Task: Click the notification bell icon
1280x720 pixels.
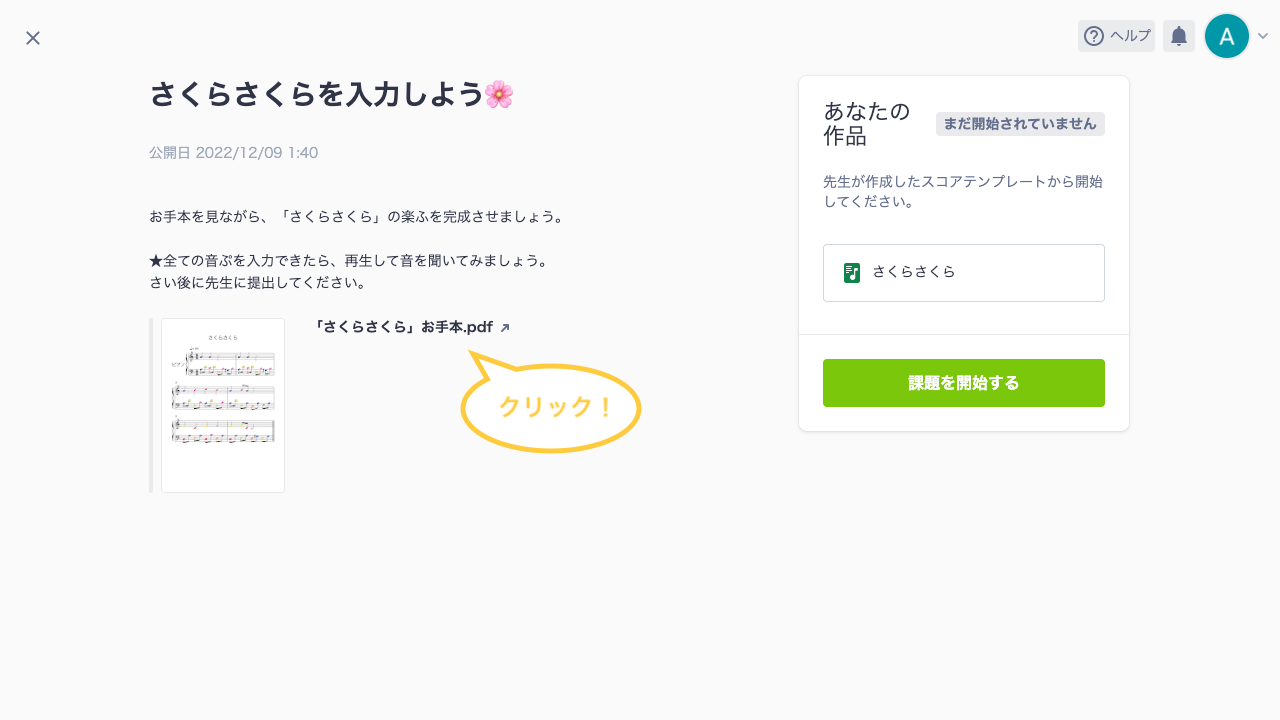Action: pos(1178,36)
